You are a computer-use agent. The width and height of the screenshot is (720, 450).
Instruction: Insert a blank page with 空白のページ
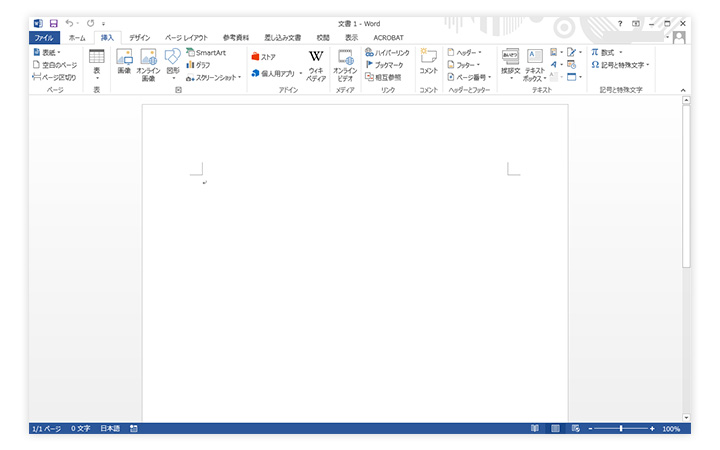(x=55, y=65)
